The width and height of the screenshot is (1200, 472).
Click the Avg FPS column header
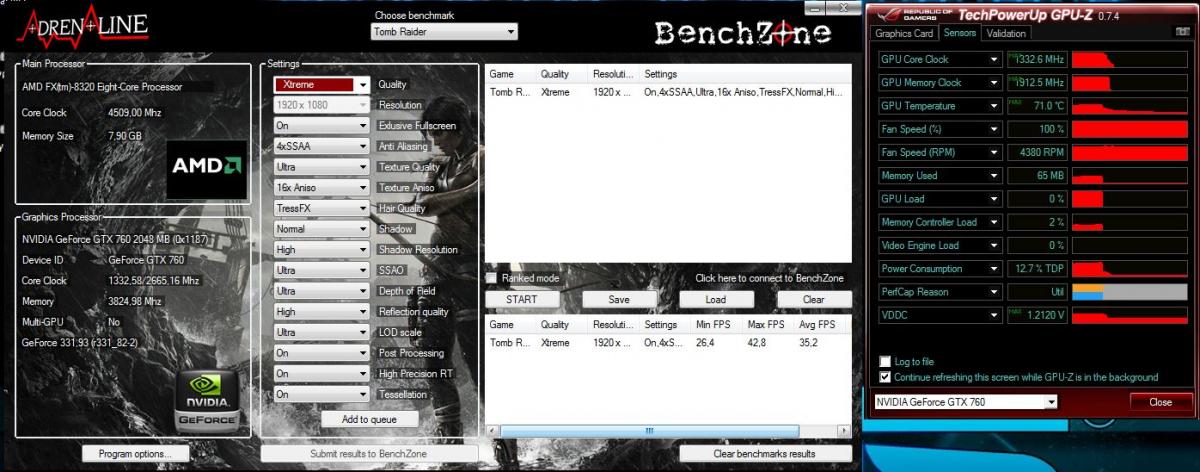tap(819, 325)
